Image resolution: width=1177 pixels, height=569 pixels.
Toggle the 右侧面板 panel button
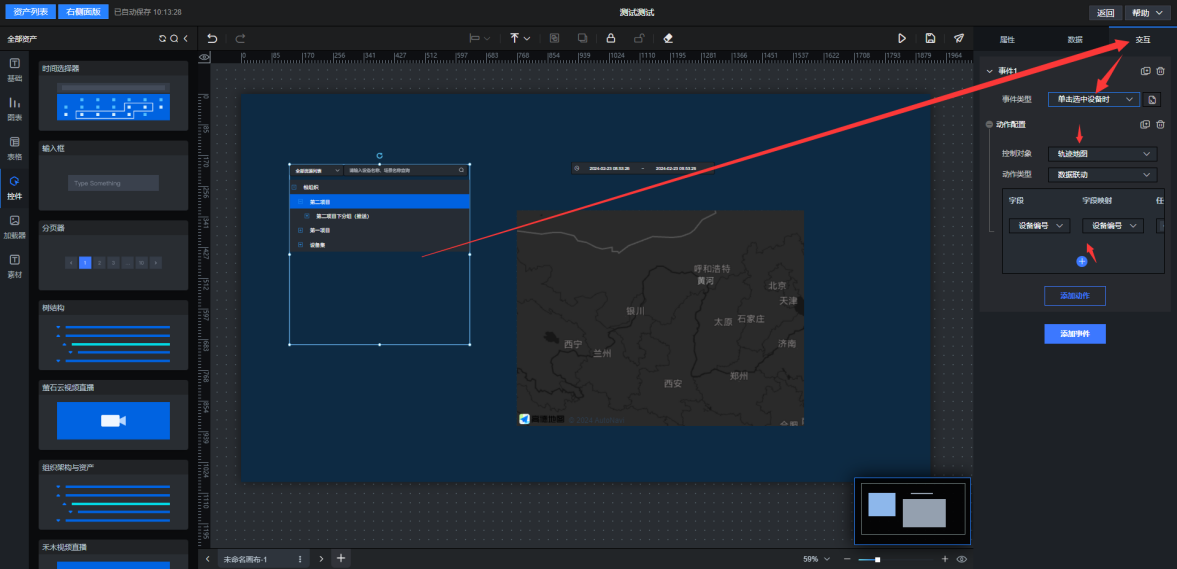point(83,12)
